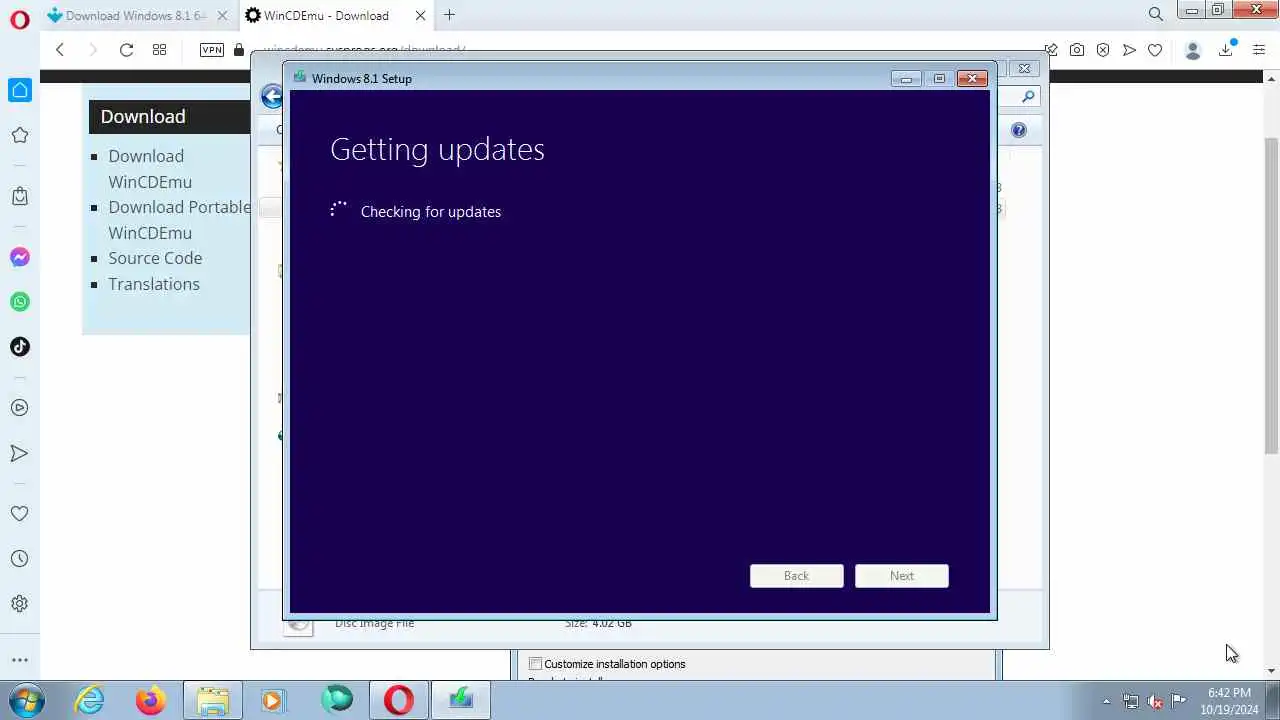Open the Downloads icon in Opera toolbar
The width and height of the screenshot is (1280, 720).
1226,50
